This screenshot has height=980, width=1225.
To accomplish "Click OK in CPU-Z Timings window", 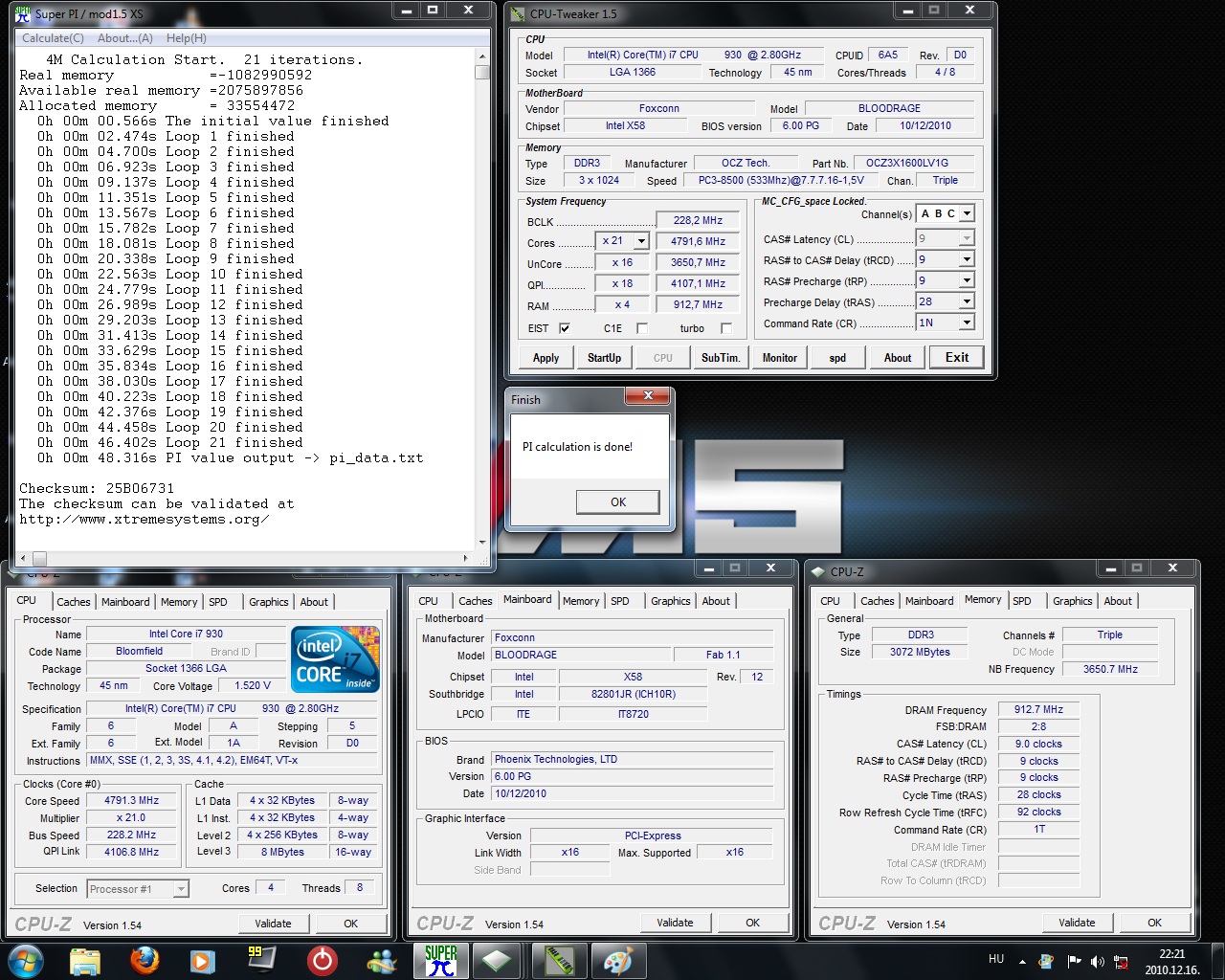I will 1155,923.
